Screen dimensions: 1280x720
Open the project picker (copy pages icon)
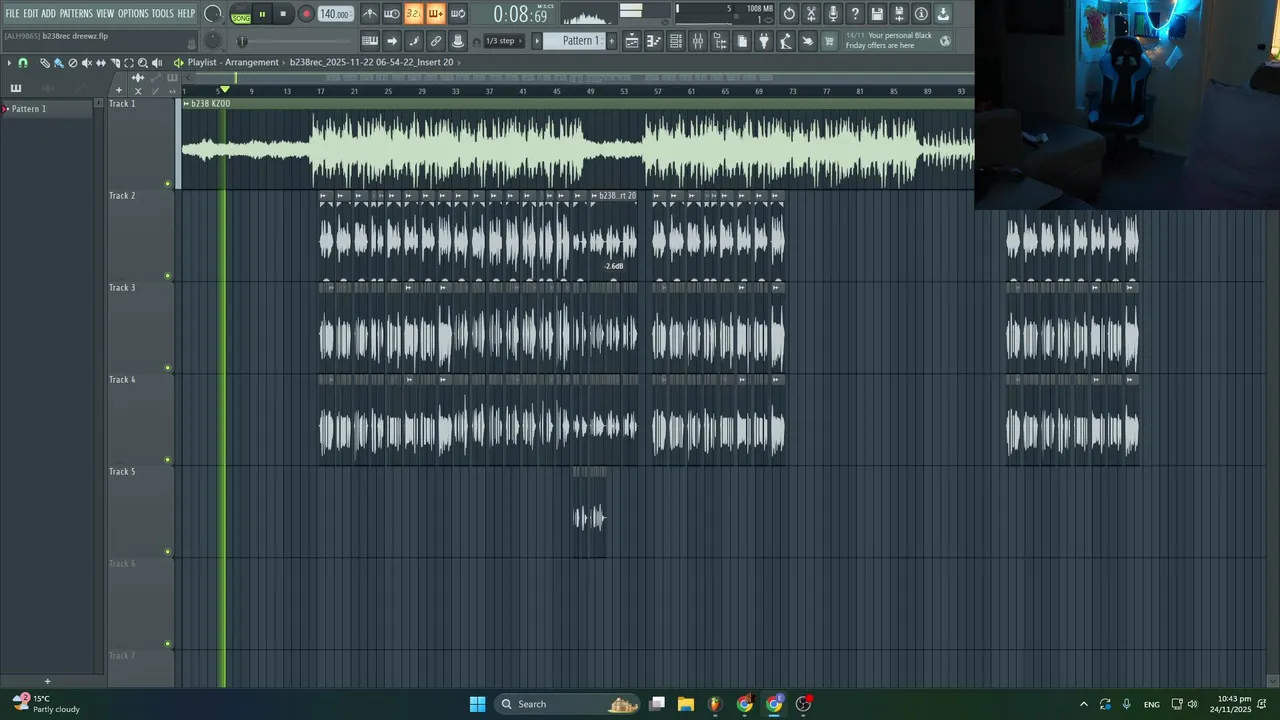742,41
